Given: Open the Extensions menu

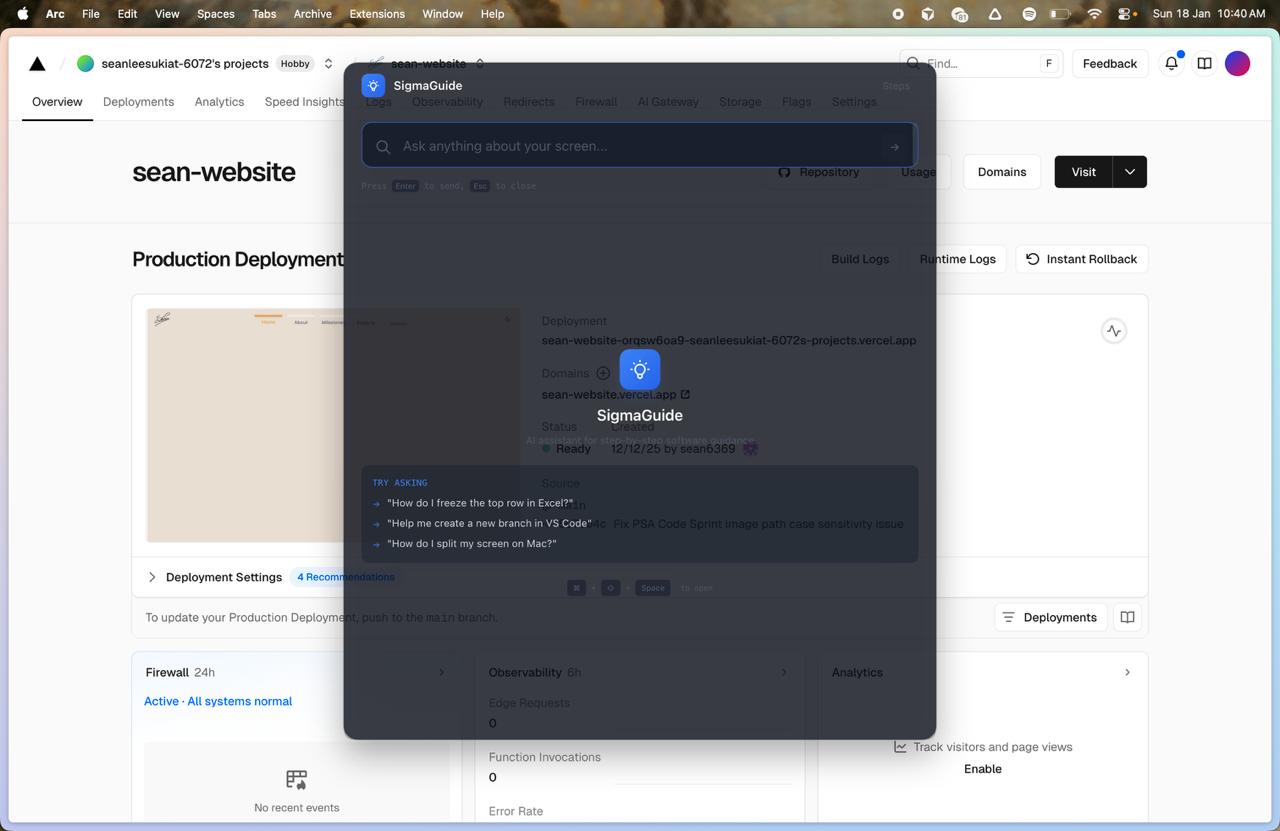Looking at the screenshot, I should (x=377, y=14).
